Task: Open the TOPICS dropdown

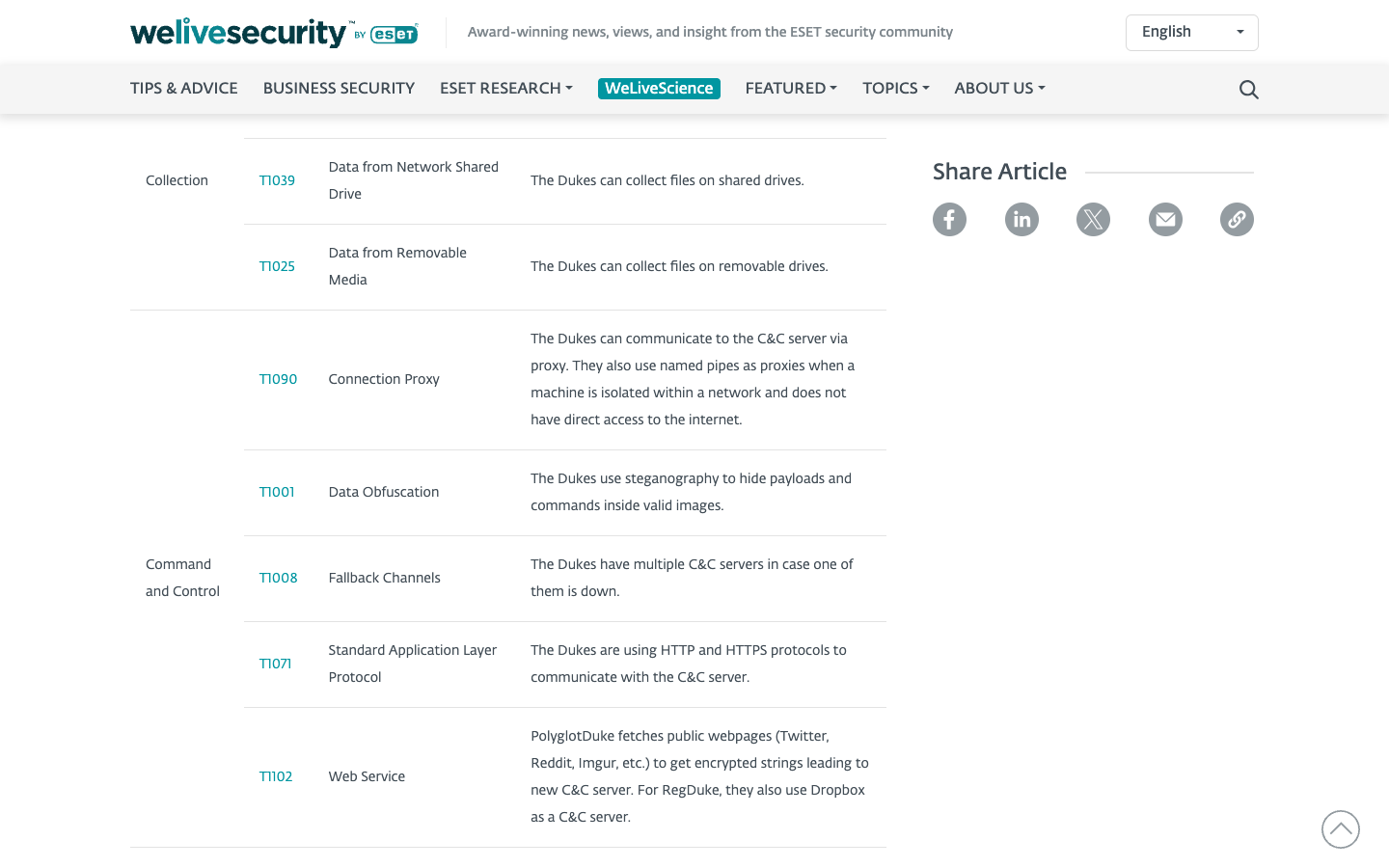Action: (x=895, y=88)
